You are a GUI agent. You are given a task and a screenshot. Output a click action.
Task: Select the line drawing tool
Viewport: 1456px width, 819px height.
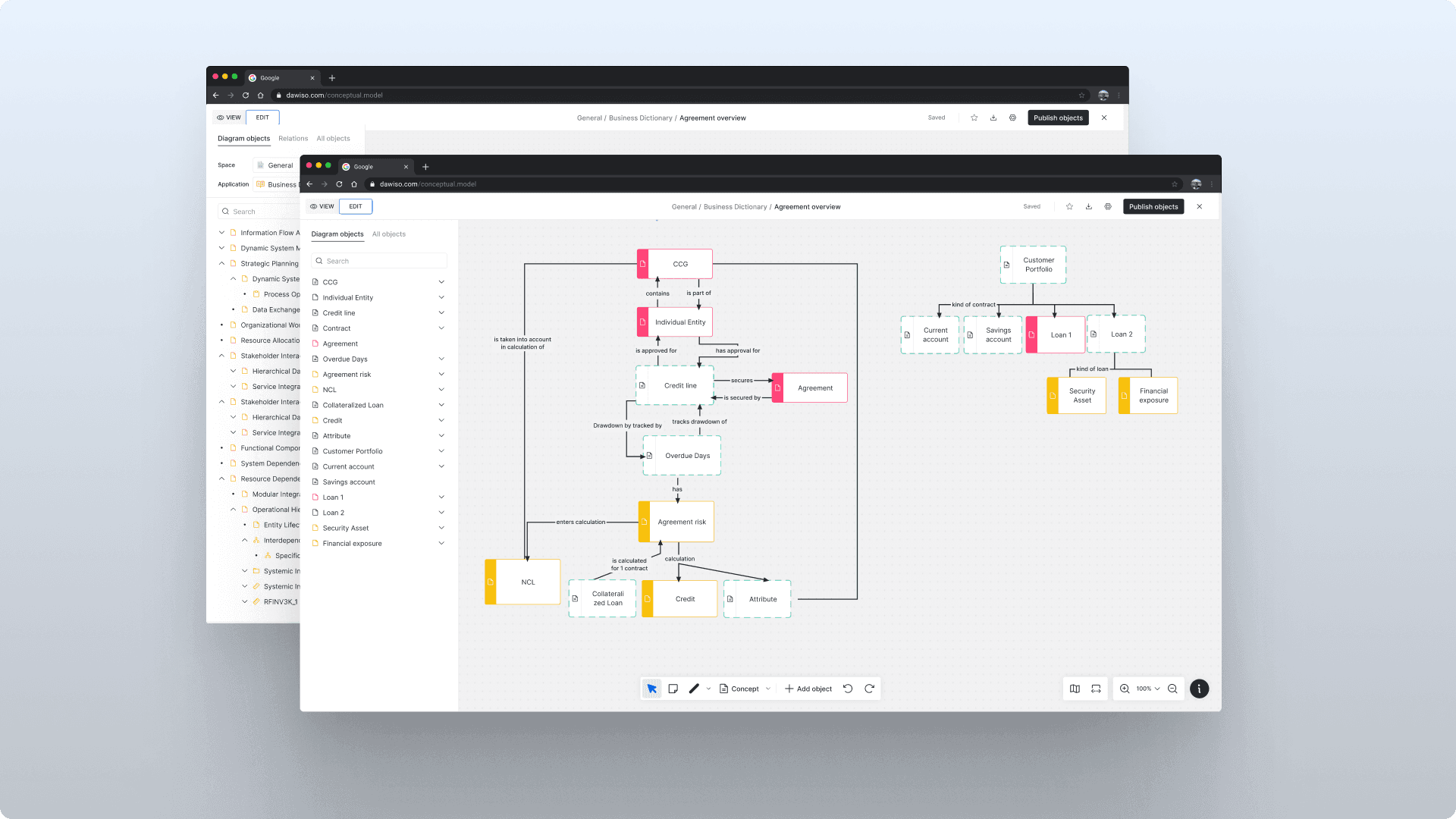tap(694, 689)
